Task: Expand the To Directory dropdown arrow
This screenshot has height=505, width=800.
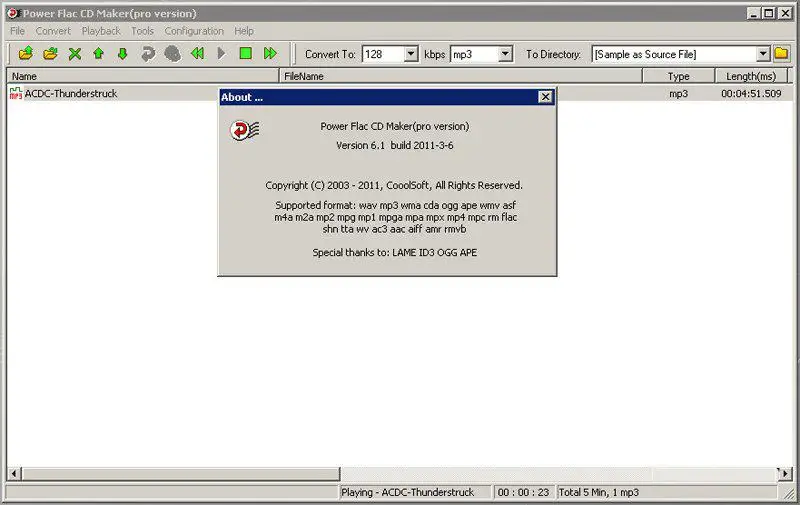Action: coord(763,54)
